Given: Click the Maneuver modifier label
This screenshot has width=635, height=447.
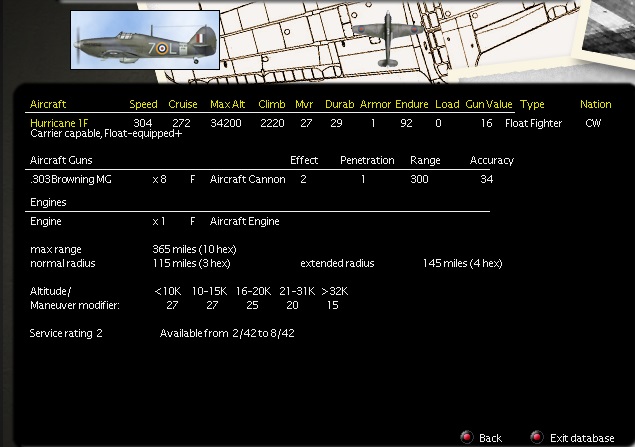Looking at the screenshot, I should (75, 305).
